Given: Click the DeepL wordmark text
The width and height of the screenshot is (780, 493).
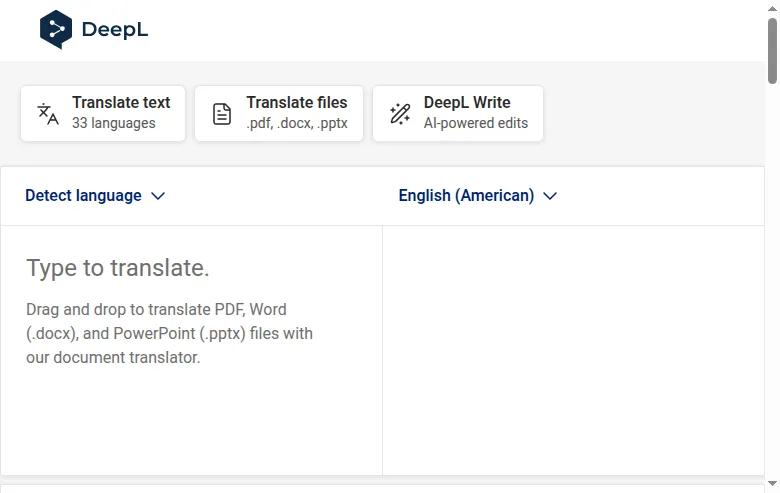Looking at the screenshot, I should 115,30.
